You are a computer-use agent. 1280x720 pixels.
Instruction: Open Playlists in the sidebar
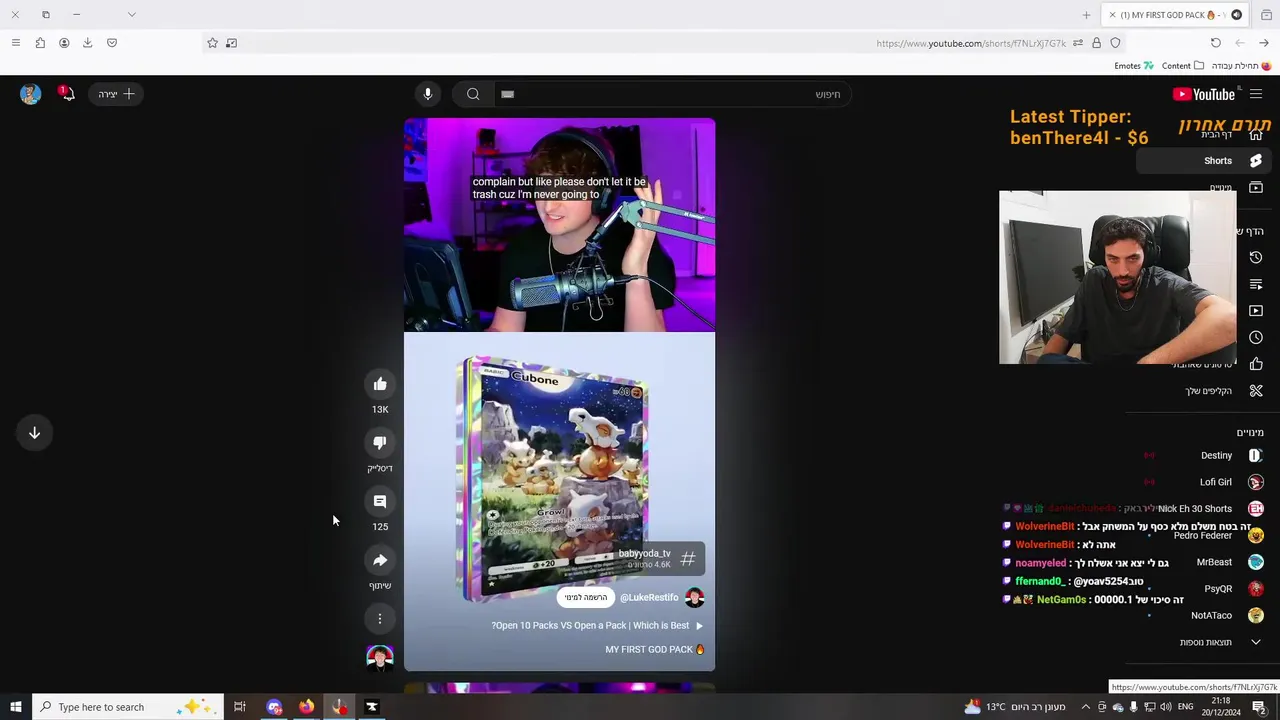click(x=1256, y=284)
